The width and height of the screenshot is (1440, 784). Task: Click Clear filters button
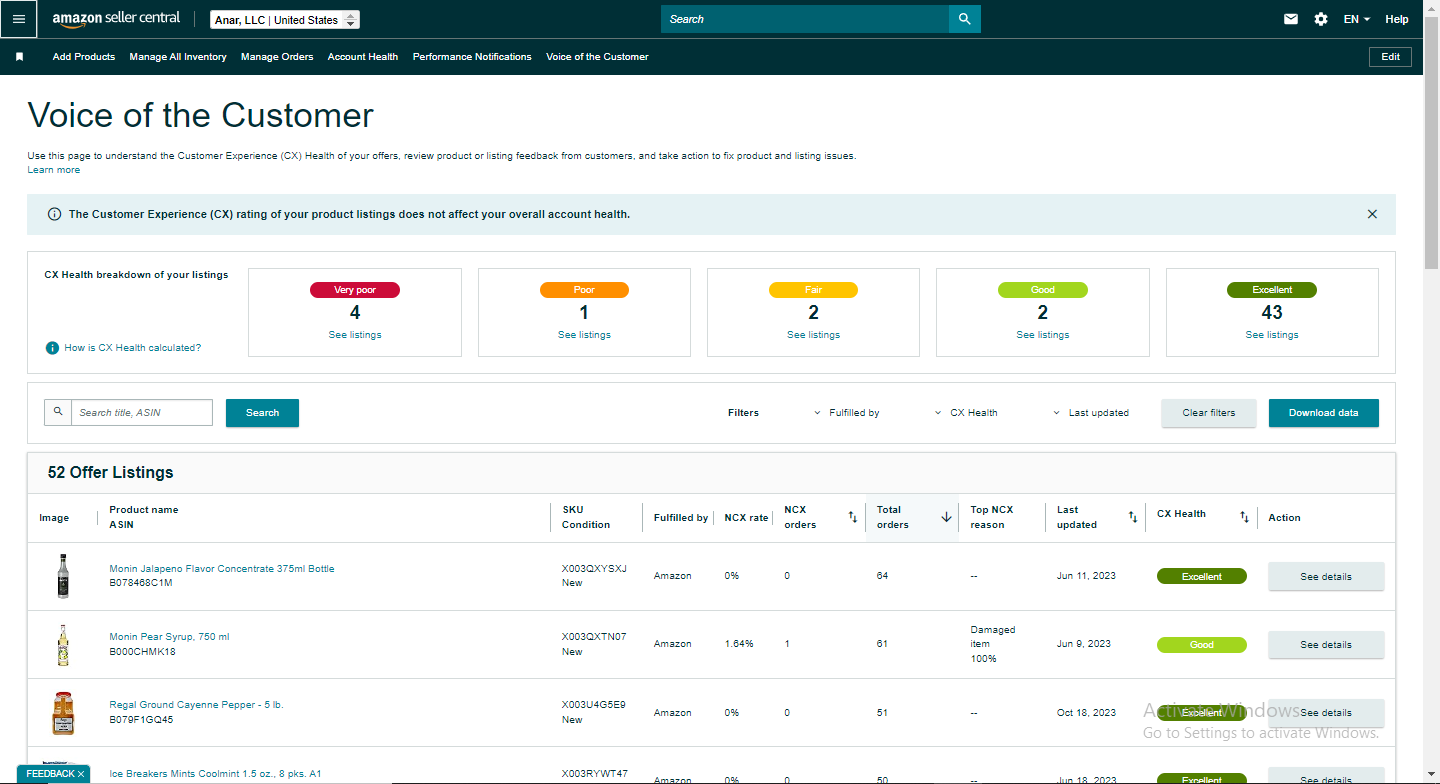[x=1209, y=413]
